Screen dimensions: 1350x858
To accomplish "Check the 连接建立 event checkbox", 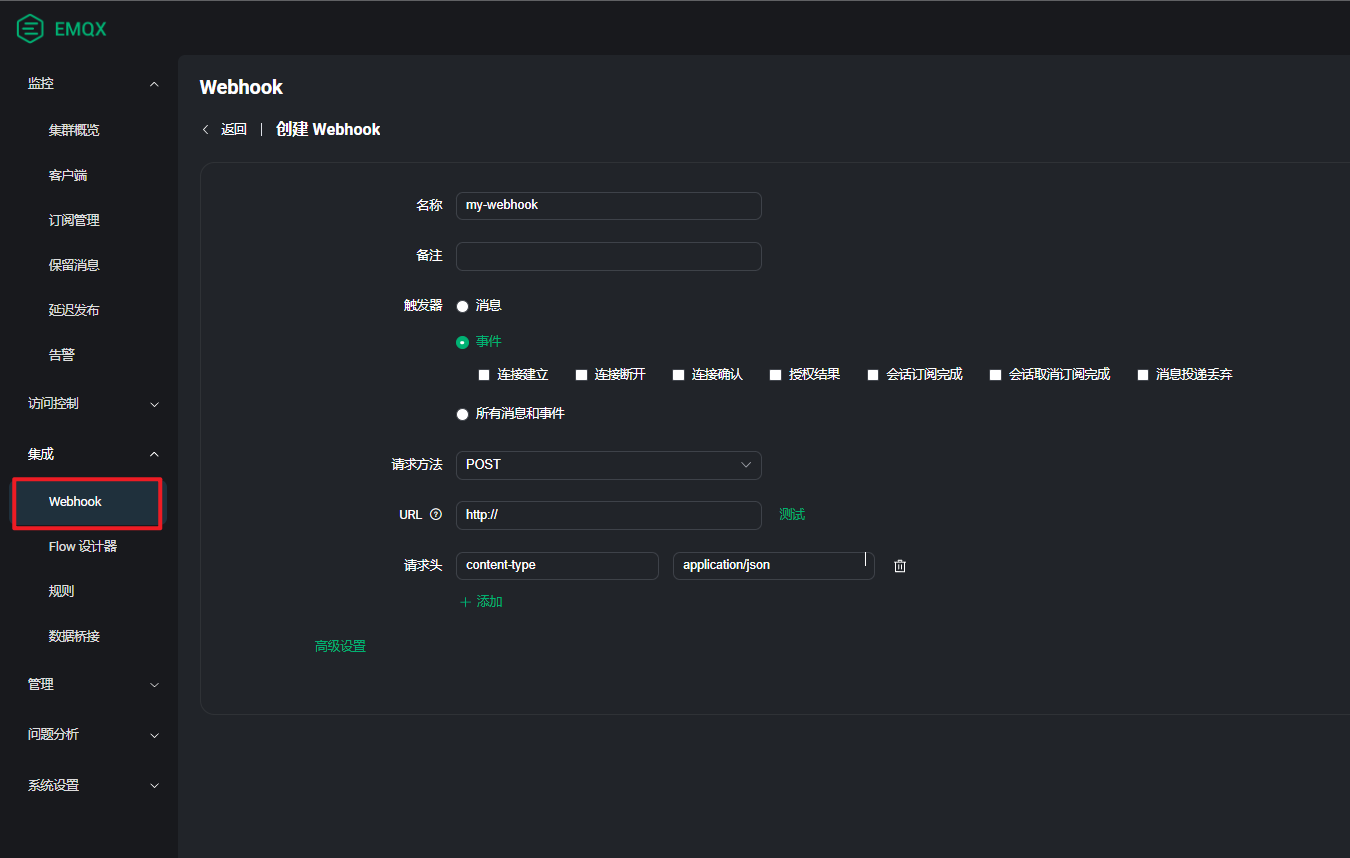I will pos(484,375).
